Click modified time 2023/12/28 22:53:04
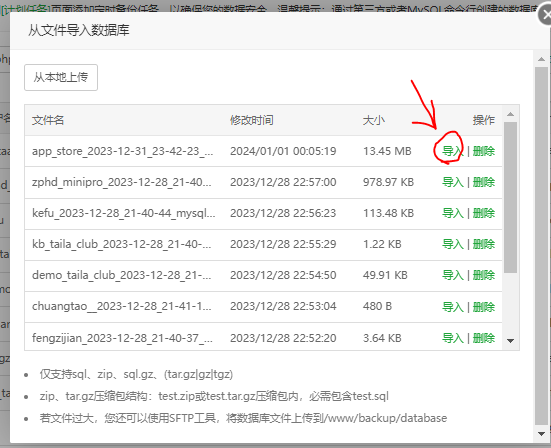551x448 pixels. point(283,306)
